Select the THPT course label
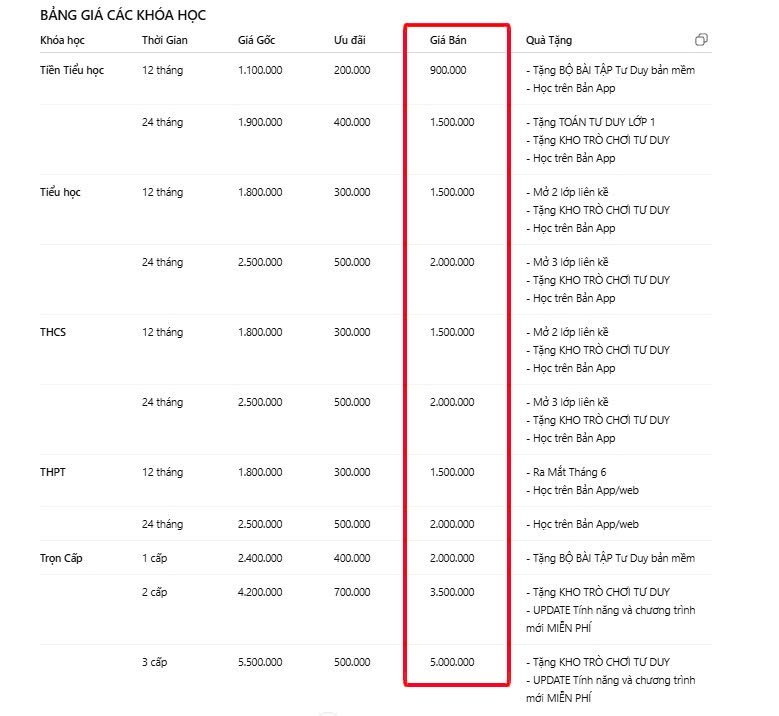Screen dimensions: 779x716 53,472
